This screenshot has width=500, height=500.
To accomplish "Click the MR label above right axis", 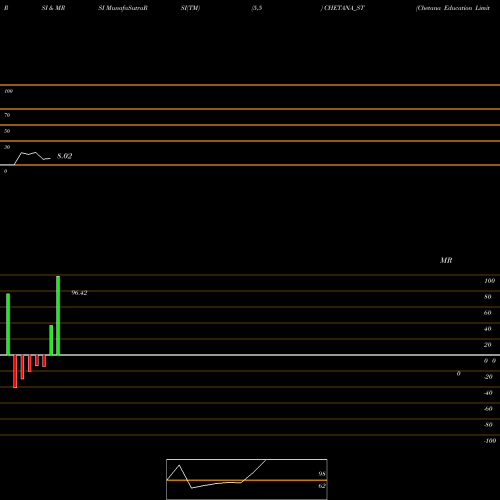I will tap(446, 260).
